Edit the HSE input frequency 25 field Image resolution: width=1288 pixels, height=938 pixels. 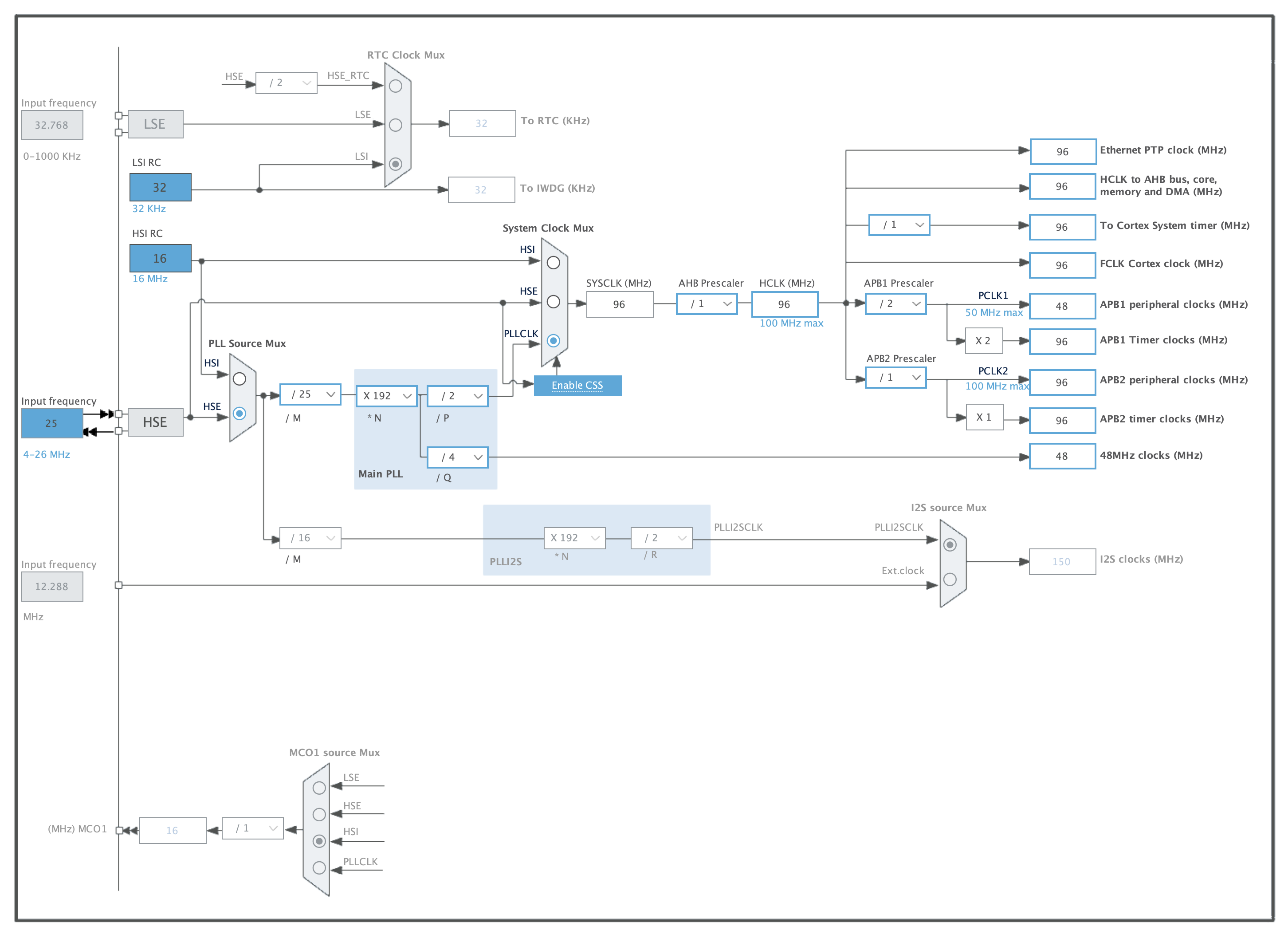(52, 423)
